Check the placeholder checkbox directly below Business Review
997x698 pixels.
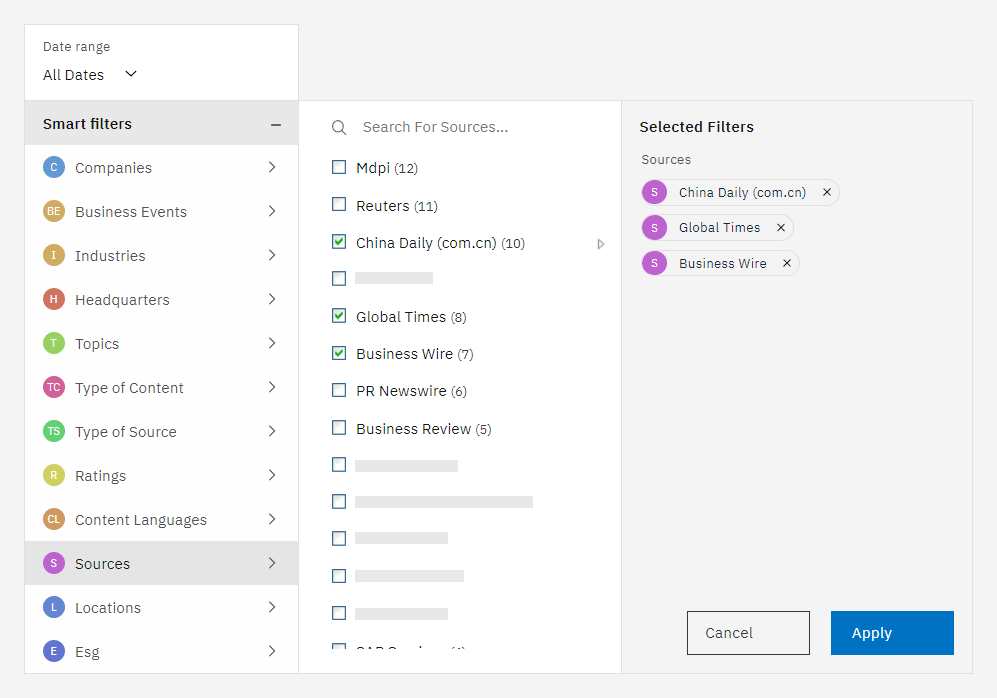coord(339,465)
